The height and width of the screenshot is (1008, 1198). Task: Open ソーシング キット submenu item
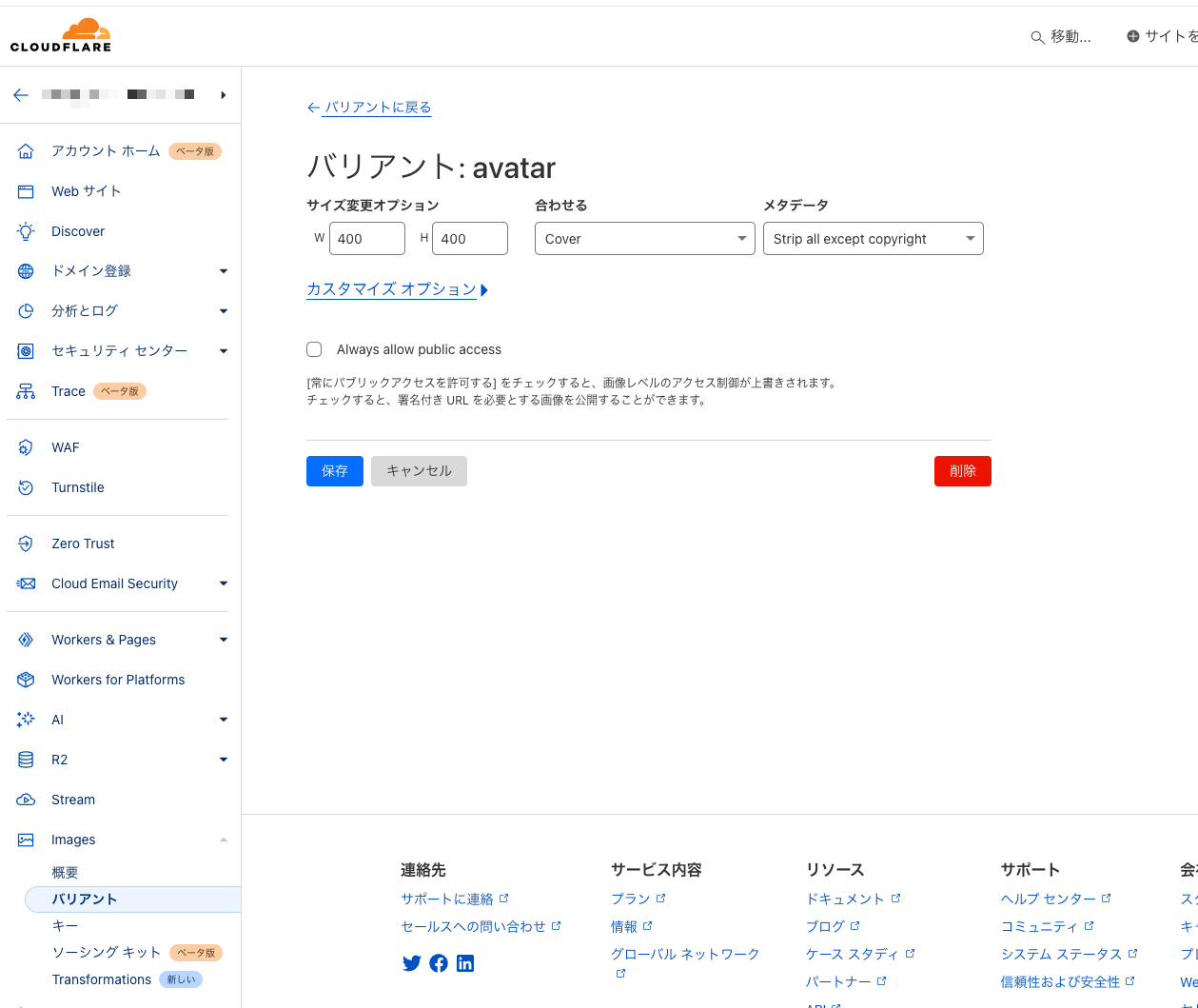click(x=107, y=953)
